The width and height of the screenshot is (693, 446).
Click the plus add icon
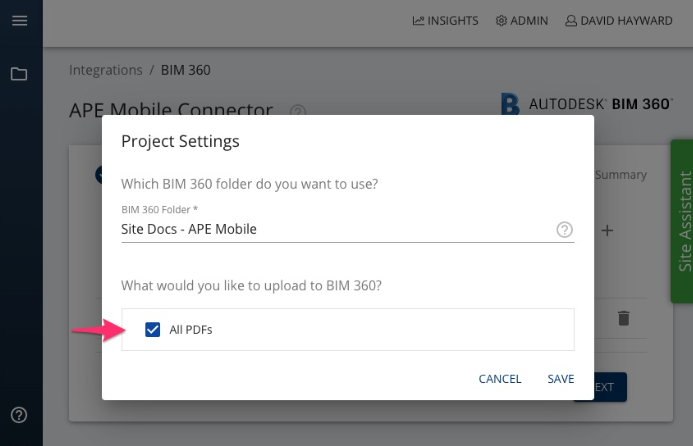pos(607,230)
